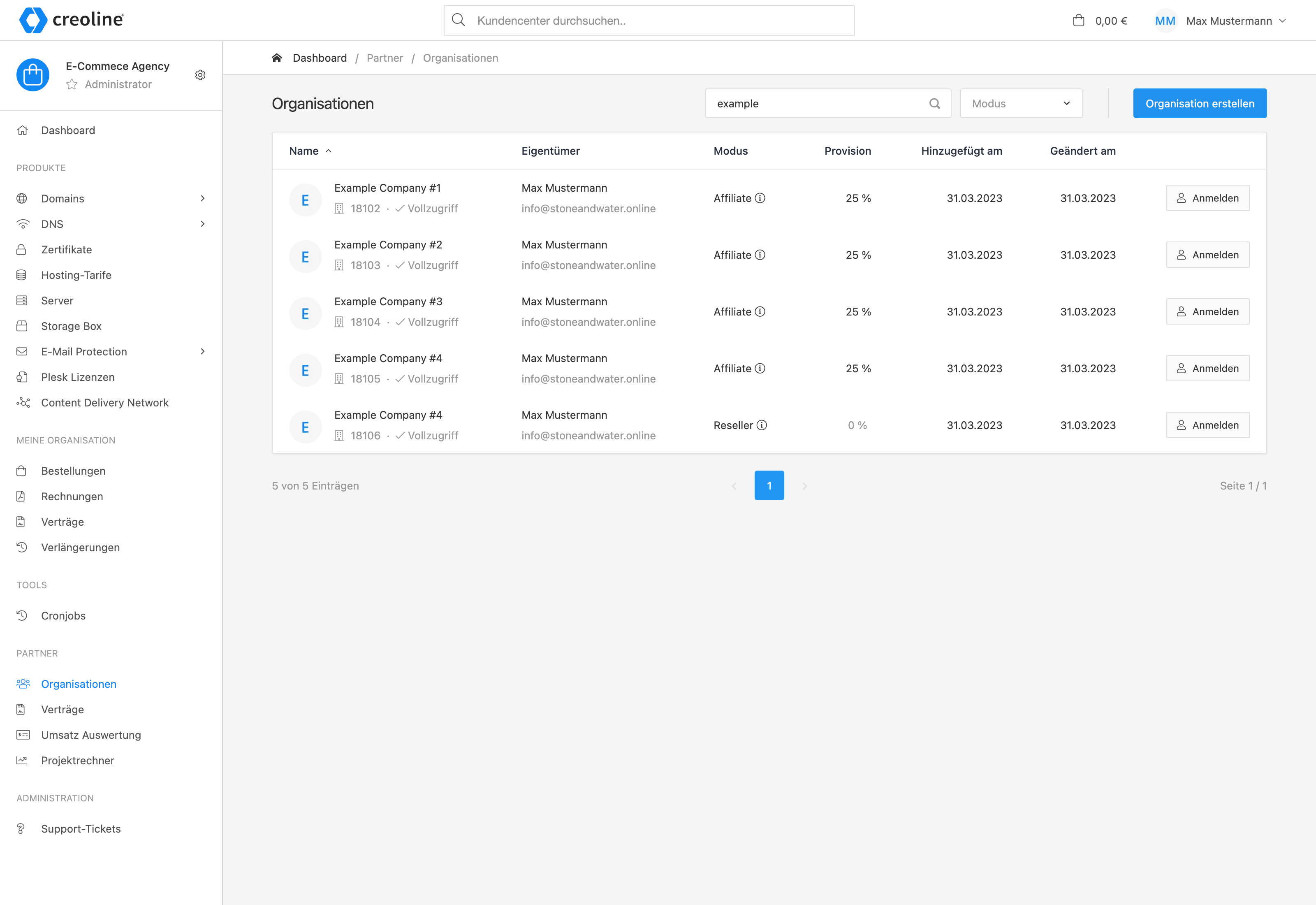
Task: Click the 0 % provision value
Action: [x=857, y=425]
